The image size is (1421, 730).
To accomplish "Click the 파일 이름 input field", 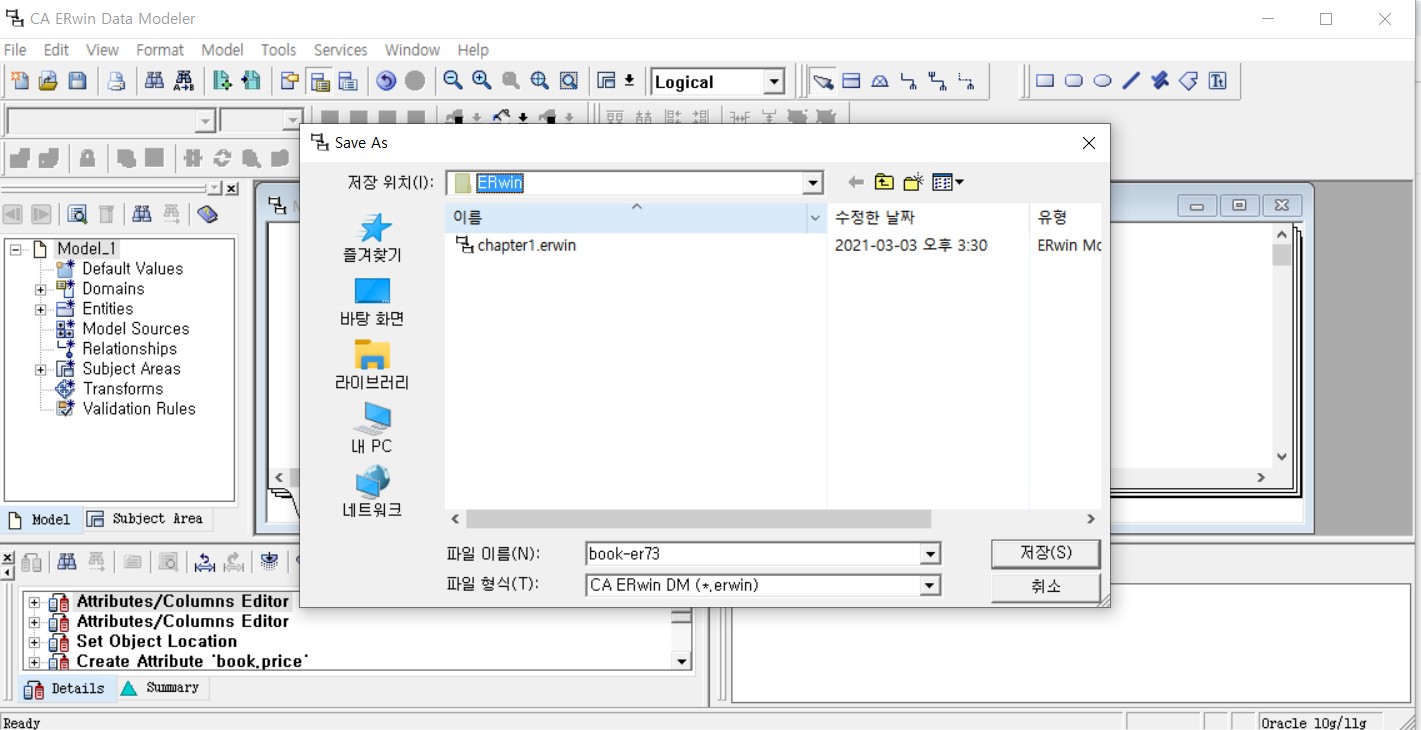I will click(754, 554).
